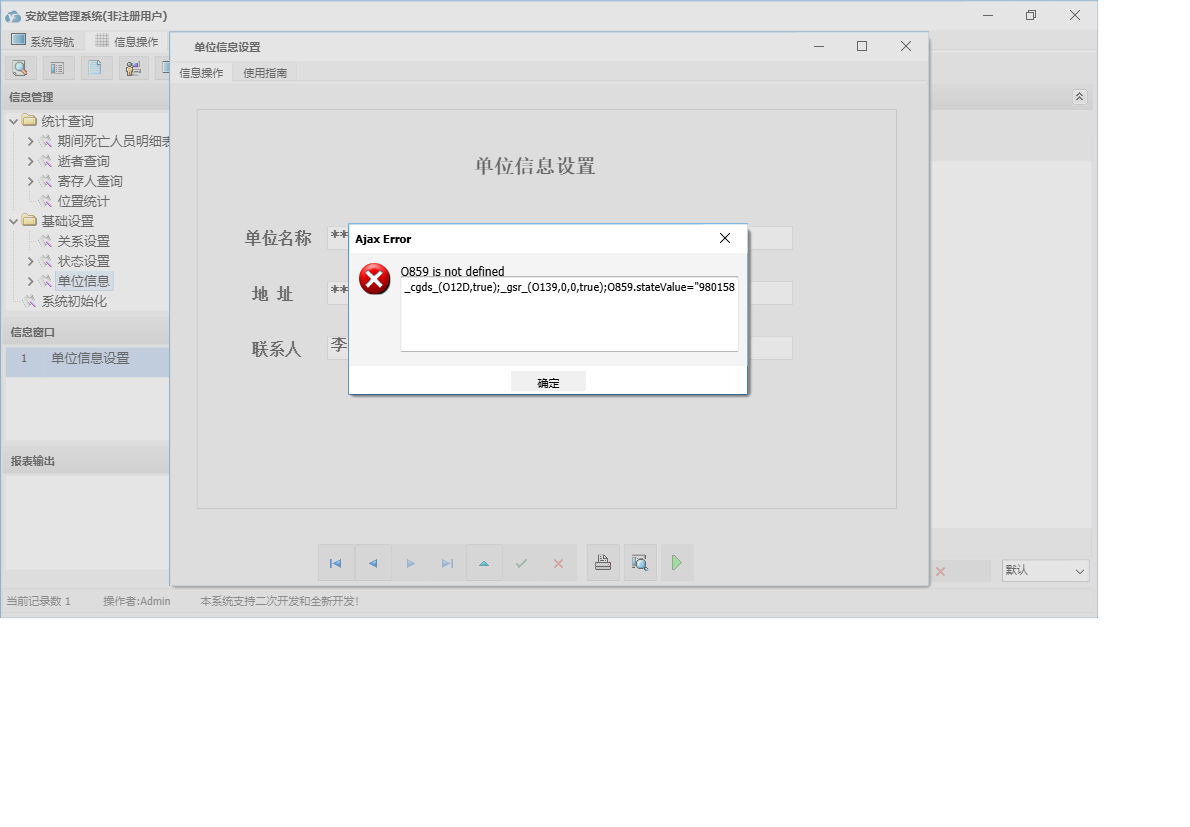Open the 使用指南 tab
Screen dimensions: 1190x827
pyautogui.click(x=265, y=73)
